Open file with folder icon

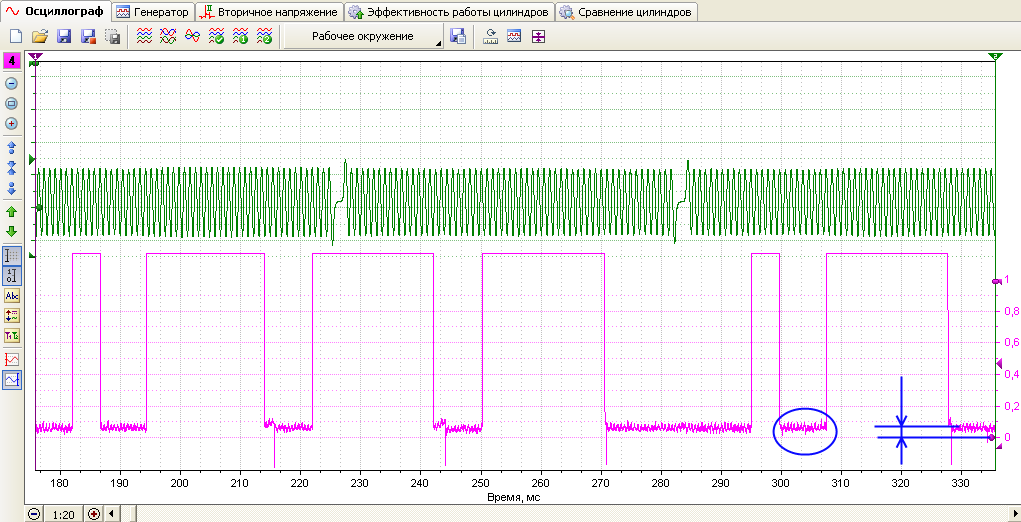[40, 36]
